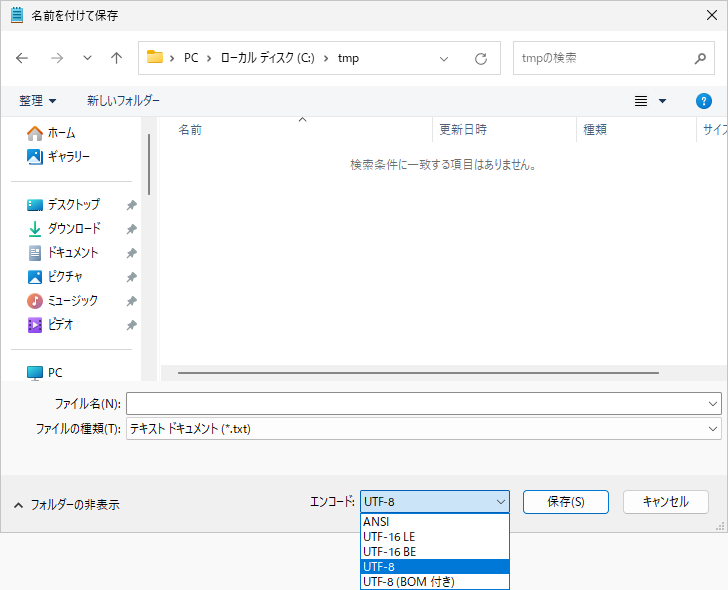Screen dimensions: 728x590
Task: Open ギャラリー in the navigation pane
Action: [68, 157]
